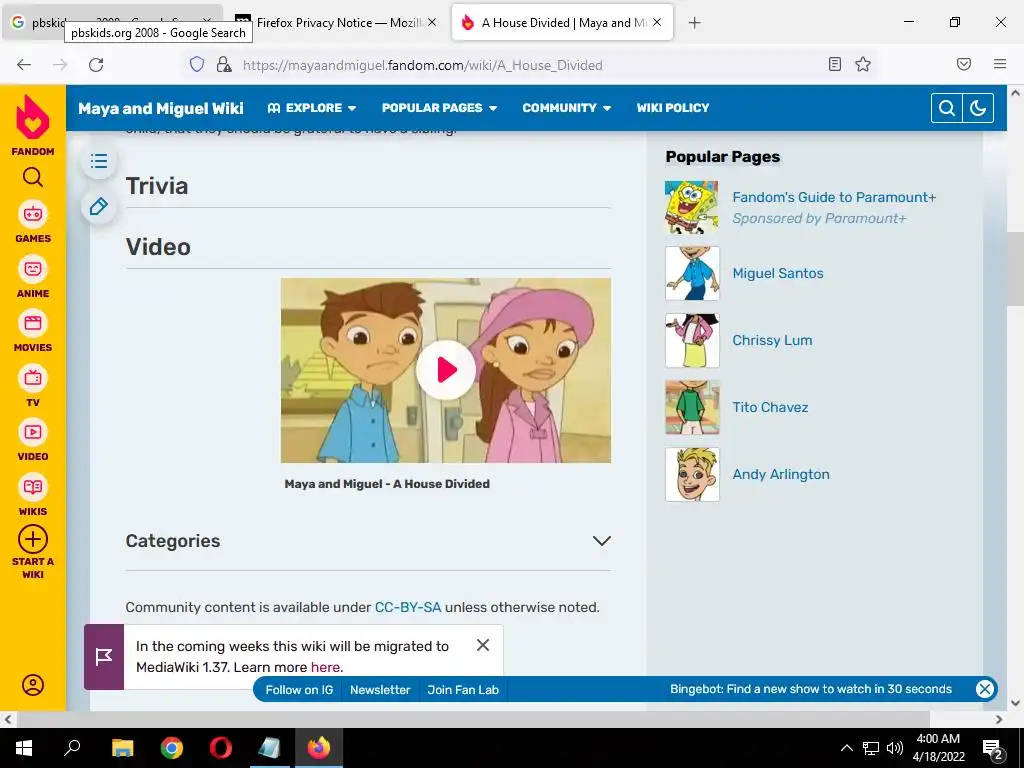Open the Miguel Santos page link

pos(778,273)
